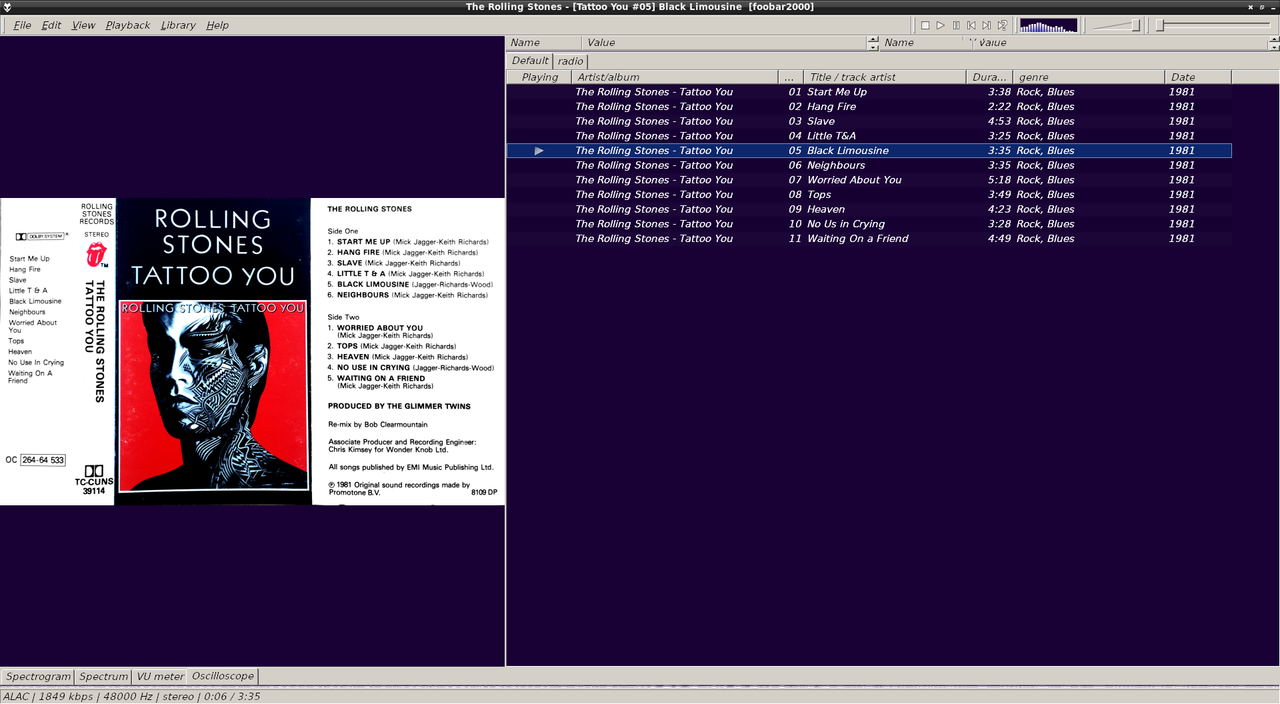Select track 01 Start Me Up
The height and width of the screenshot is (704, 1280).
869,92
